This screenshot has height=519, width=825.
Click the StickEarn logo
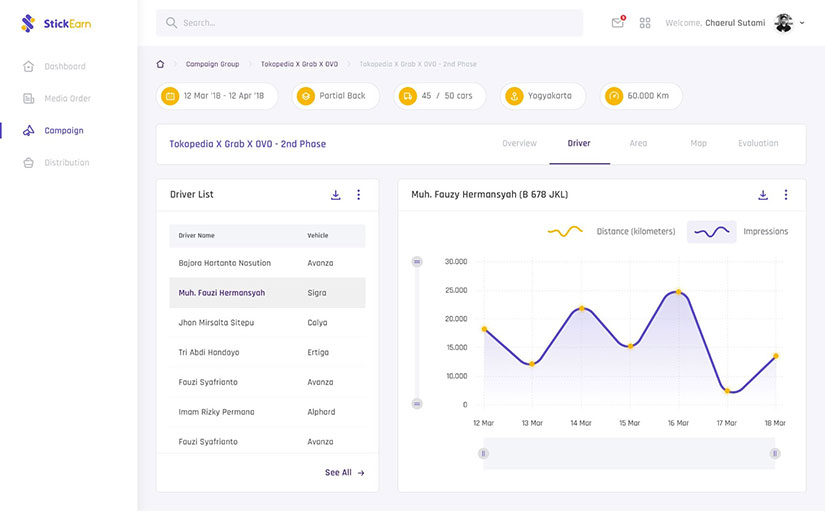(56, 23)
